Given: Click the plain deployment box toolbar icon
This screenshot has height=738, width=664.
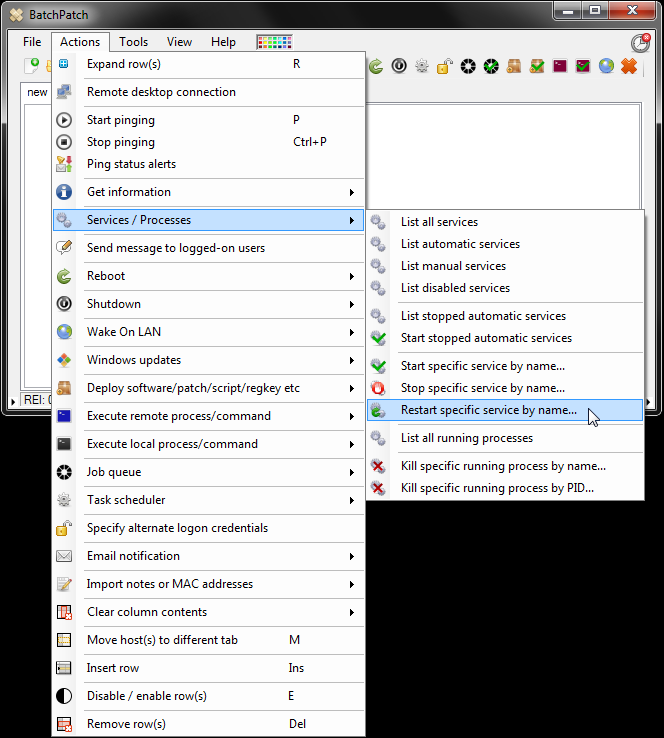Looking at the screenshot, I should point(514,66).
